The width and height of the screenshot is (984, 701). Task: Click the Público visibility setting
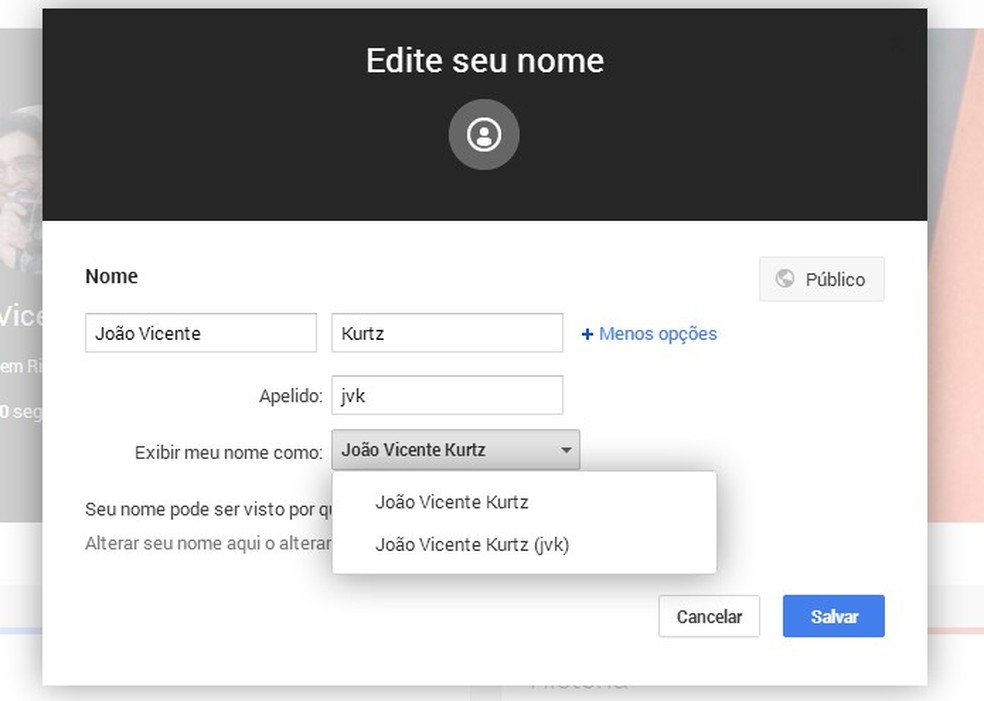click(x=821, y=279)
